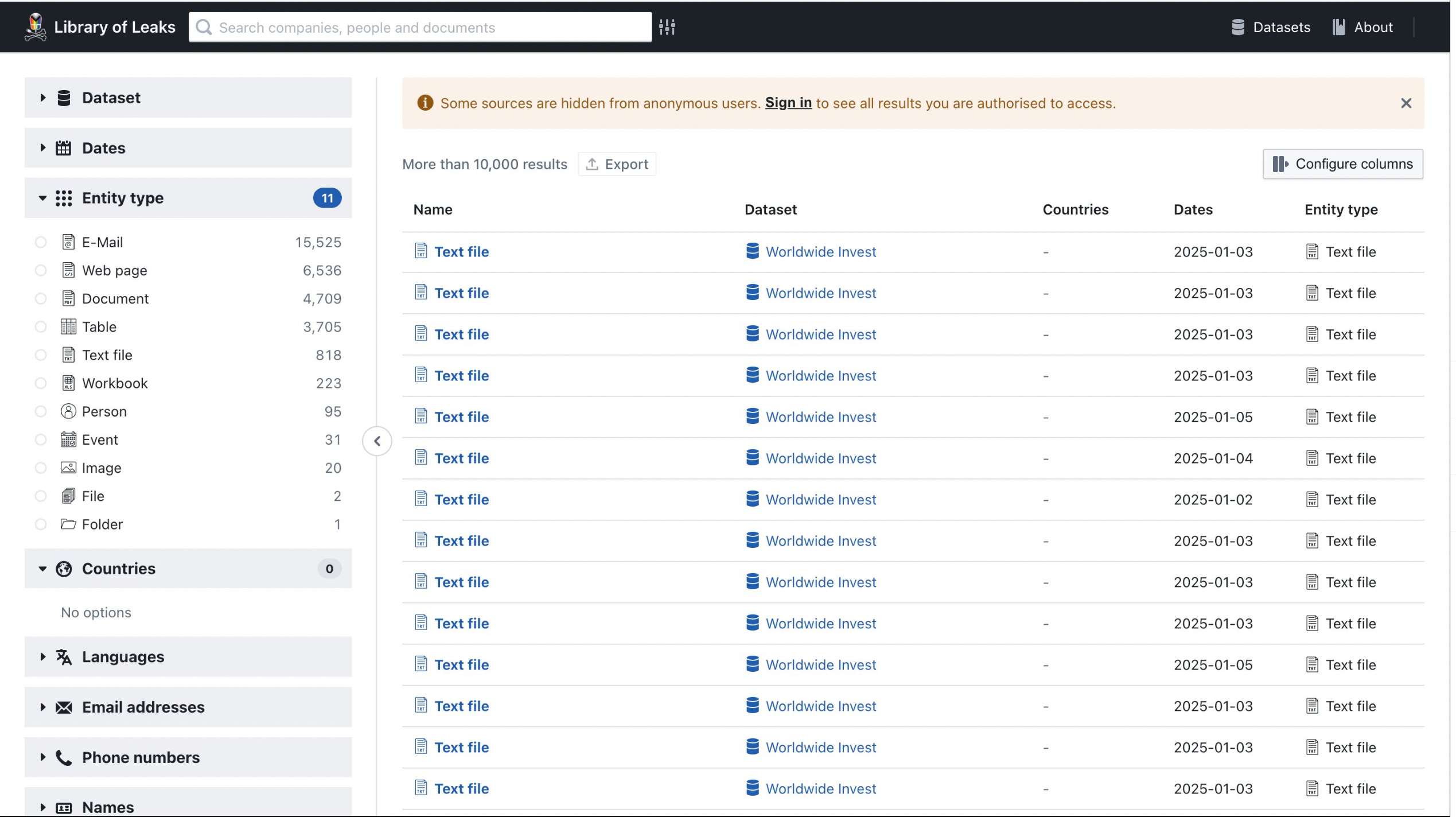Click the About book icon

click(1338, 27)
